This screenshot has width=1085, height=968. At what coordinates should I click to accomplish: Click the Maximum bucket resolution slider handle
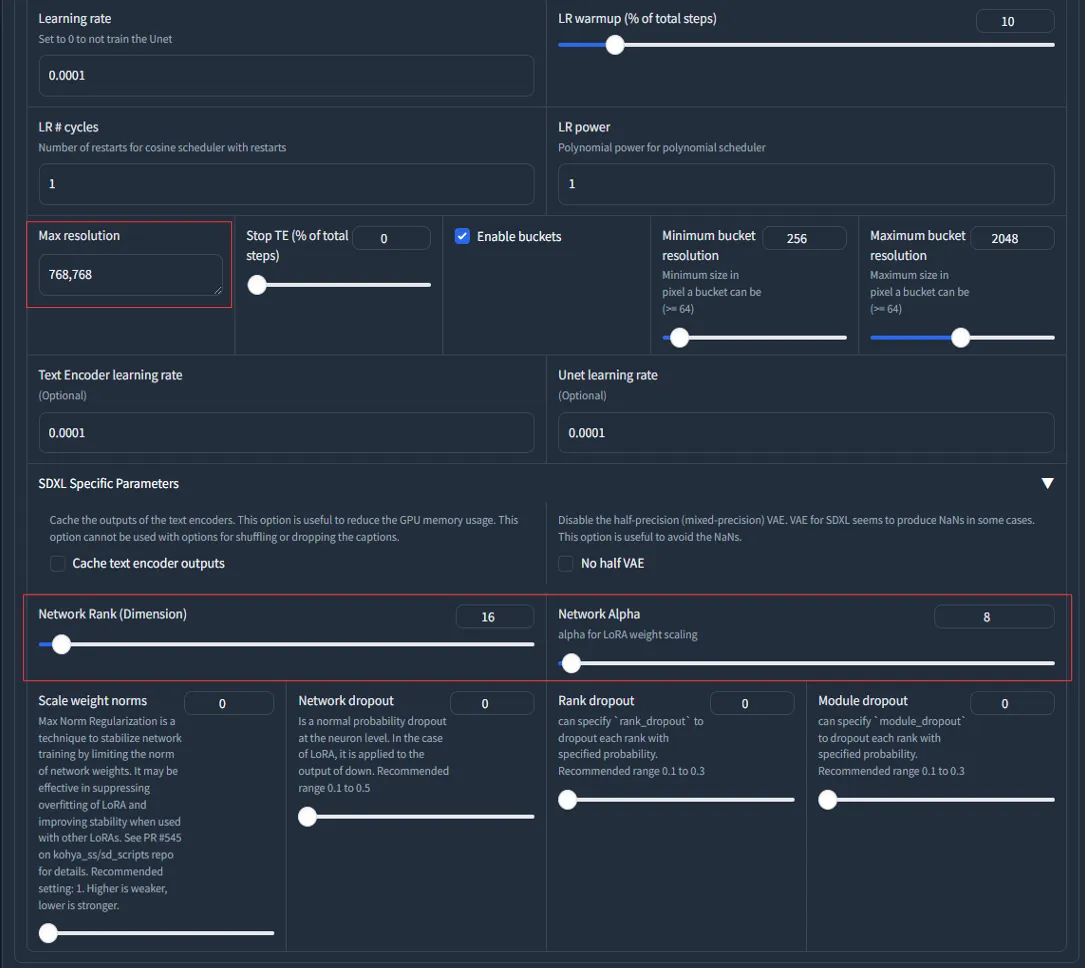960,338
